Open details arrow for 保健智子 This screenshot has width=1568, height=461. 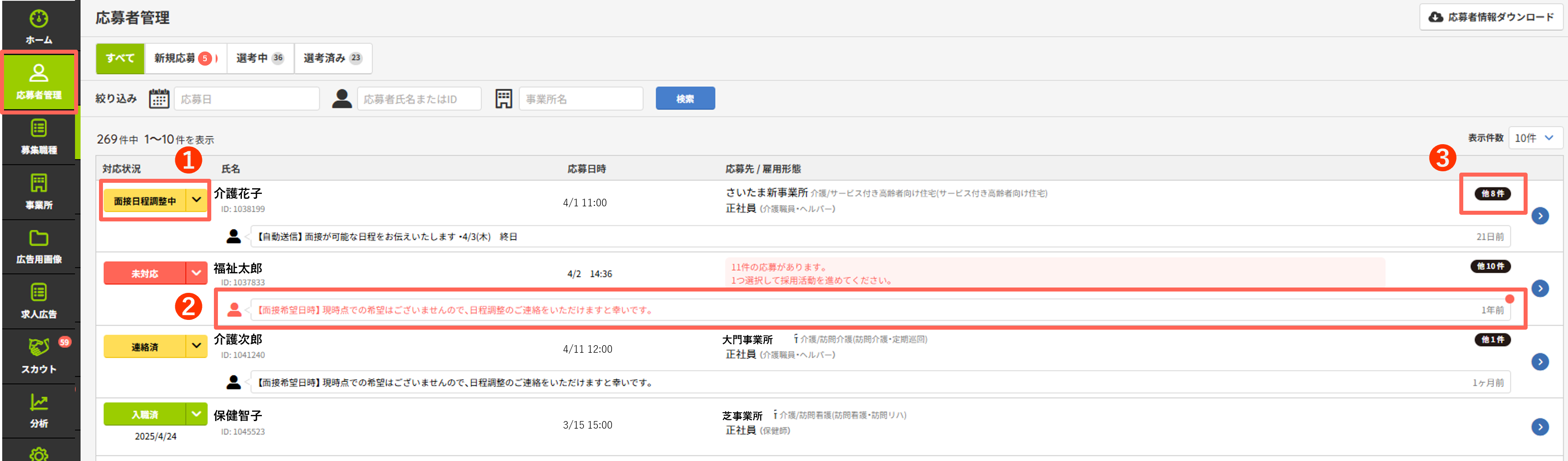point(1540,427)
